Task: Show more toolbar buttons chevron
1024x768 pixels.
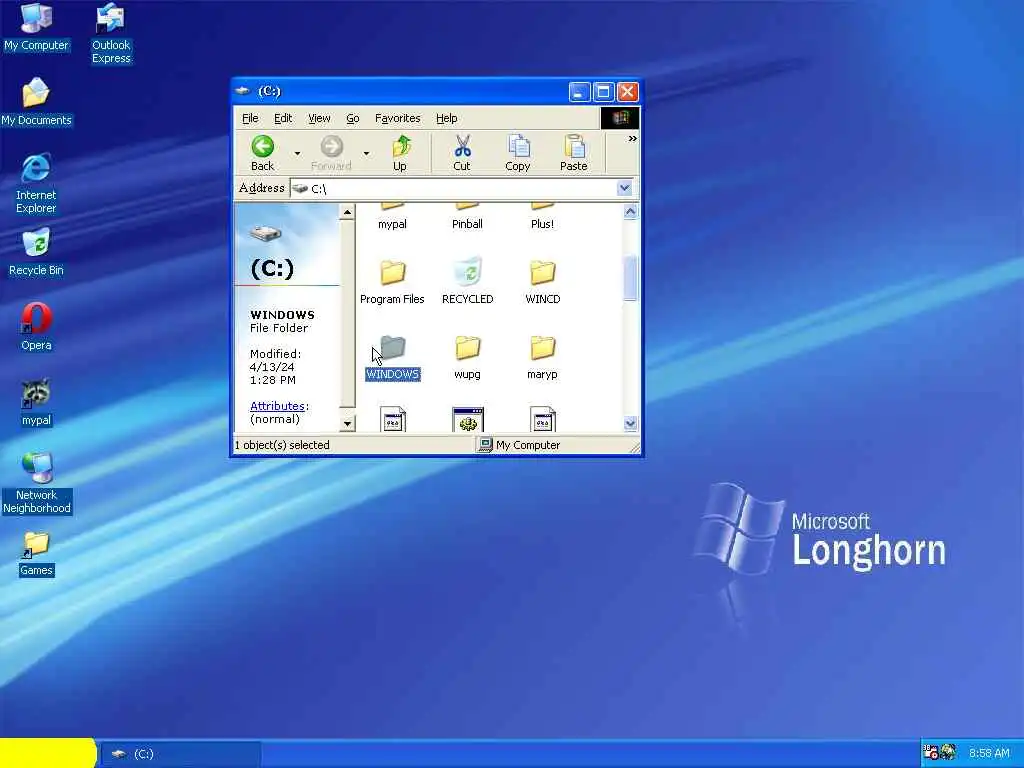Action: [x=632, y=138]
